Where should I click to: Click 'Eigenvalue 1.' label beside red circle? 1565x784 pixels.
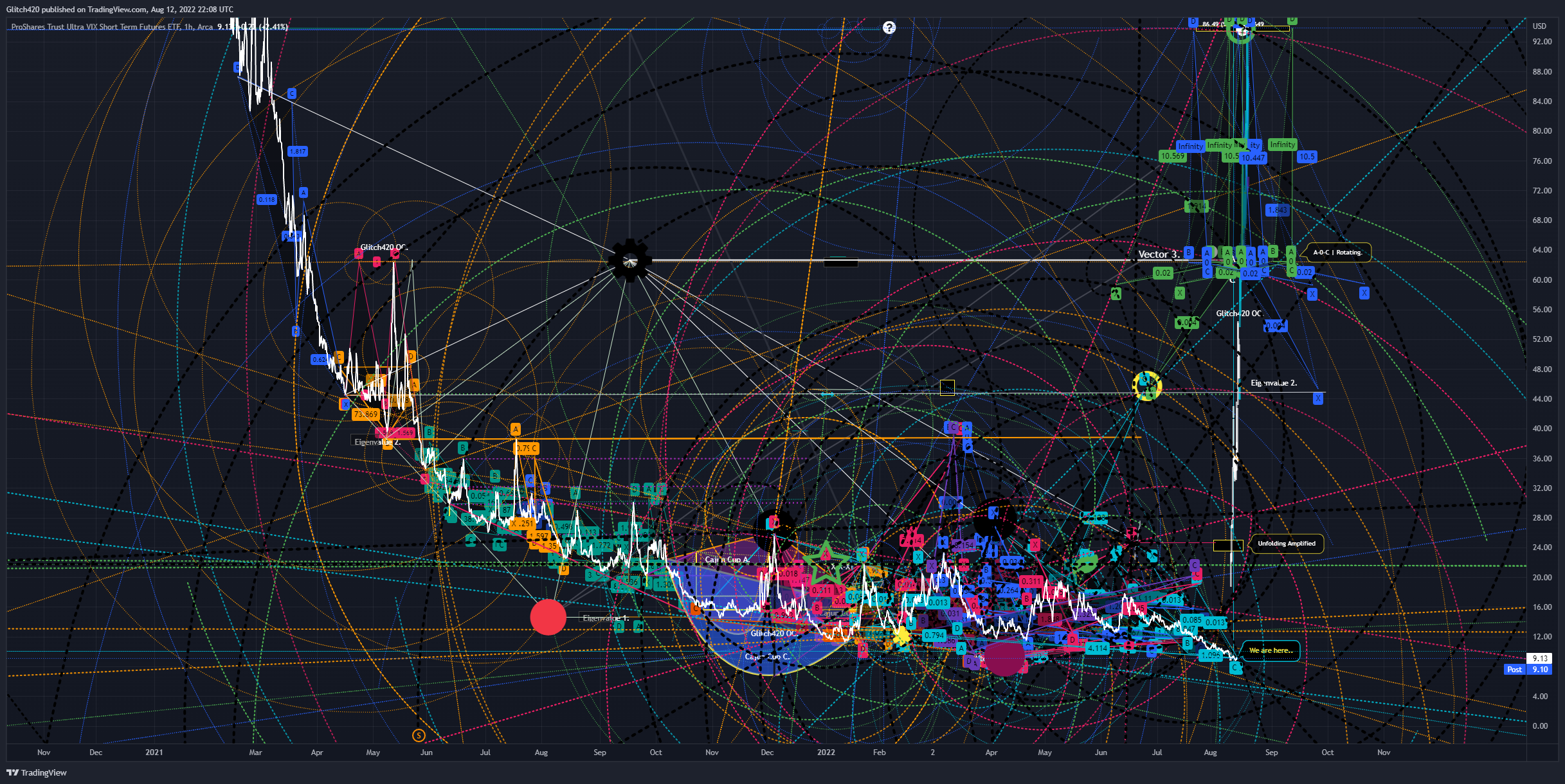coord(605,618)
